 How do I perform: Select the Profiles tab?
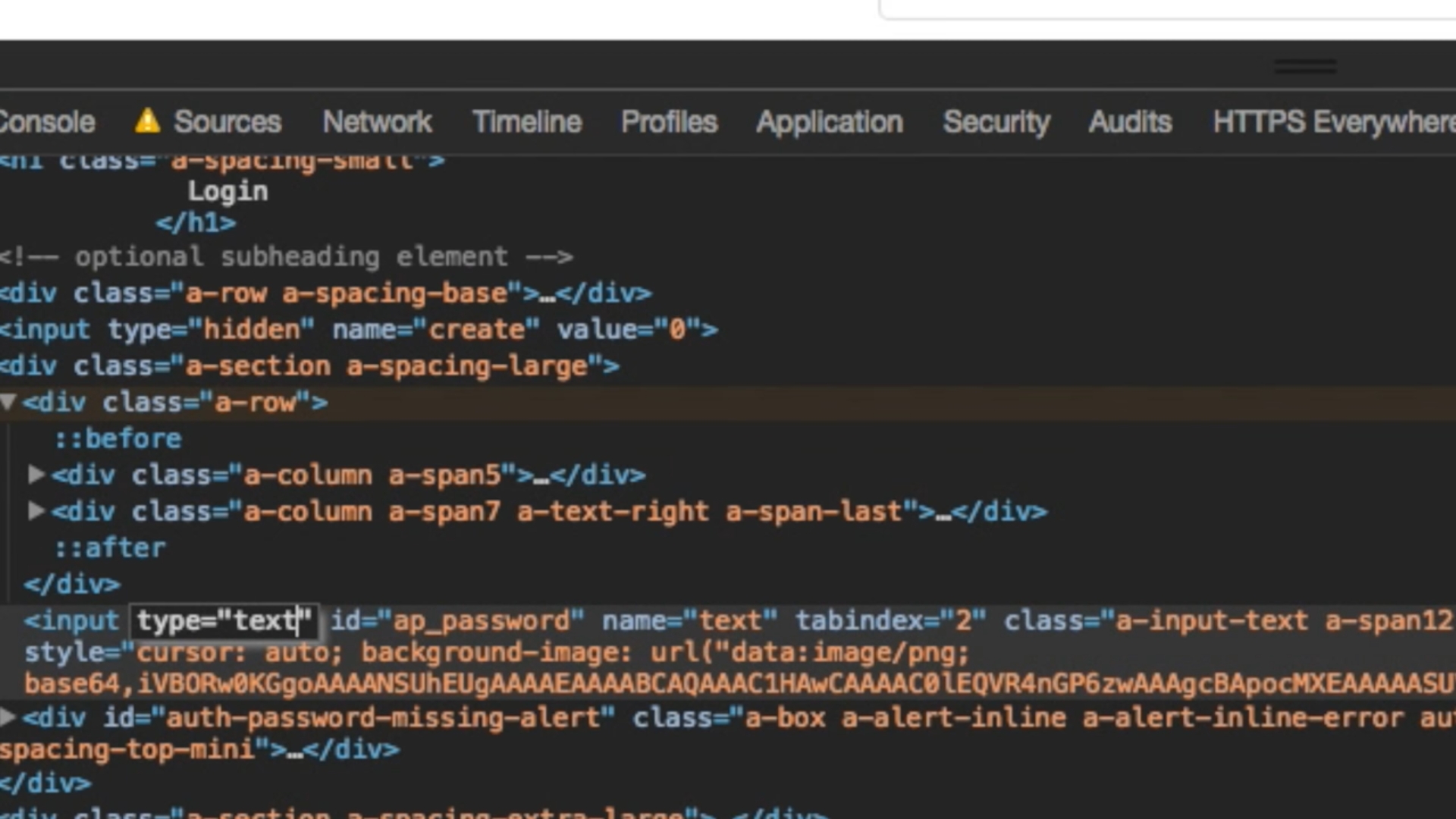[x=669, y=122]
